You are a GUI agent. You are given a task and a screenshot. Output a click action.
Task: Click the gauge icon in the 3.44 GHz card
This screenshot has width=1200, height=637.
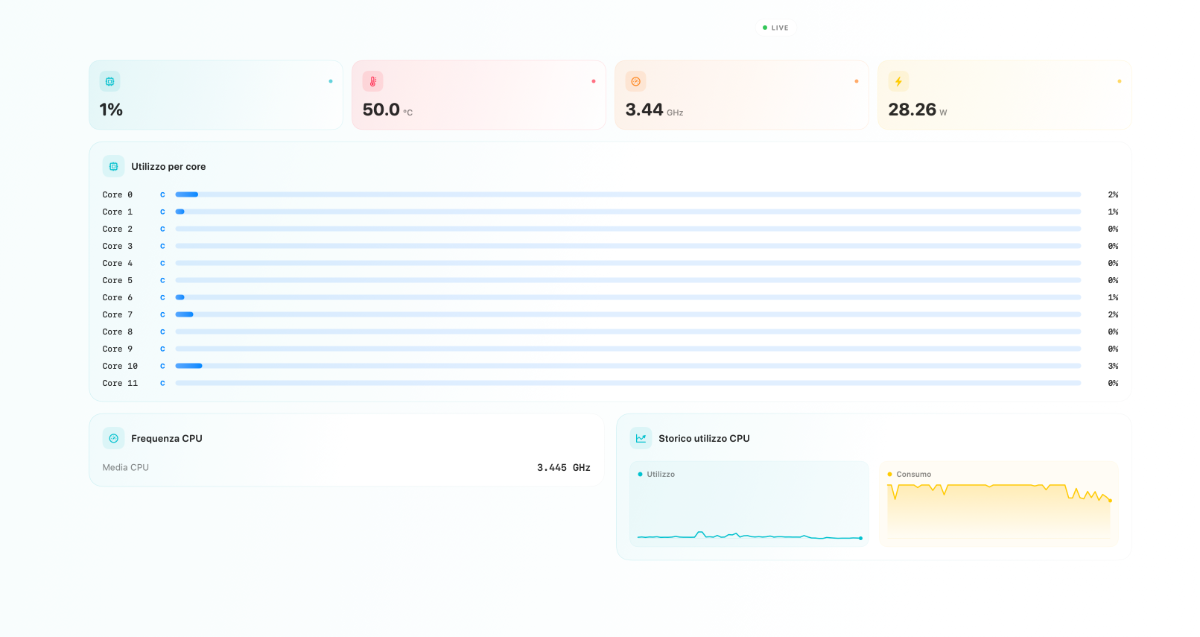636,81
